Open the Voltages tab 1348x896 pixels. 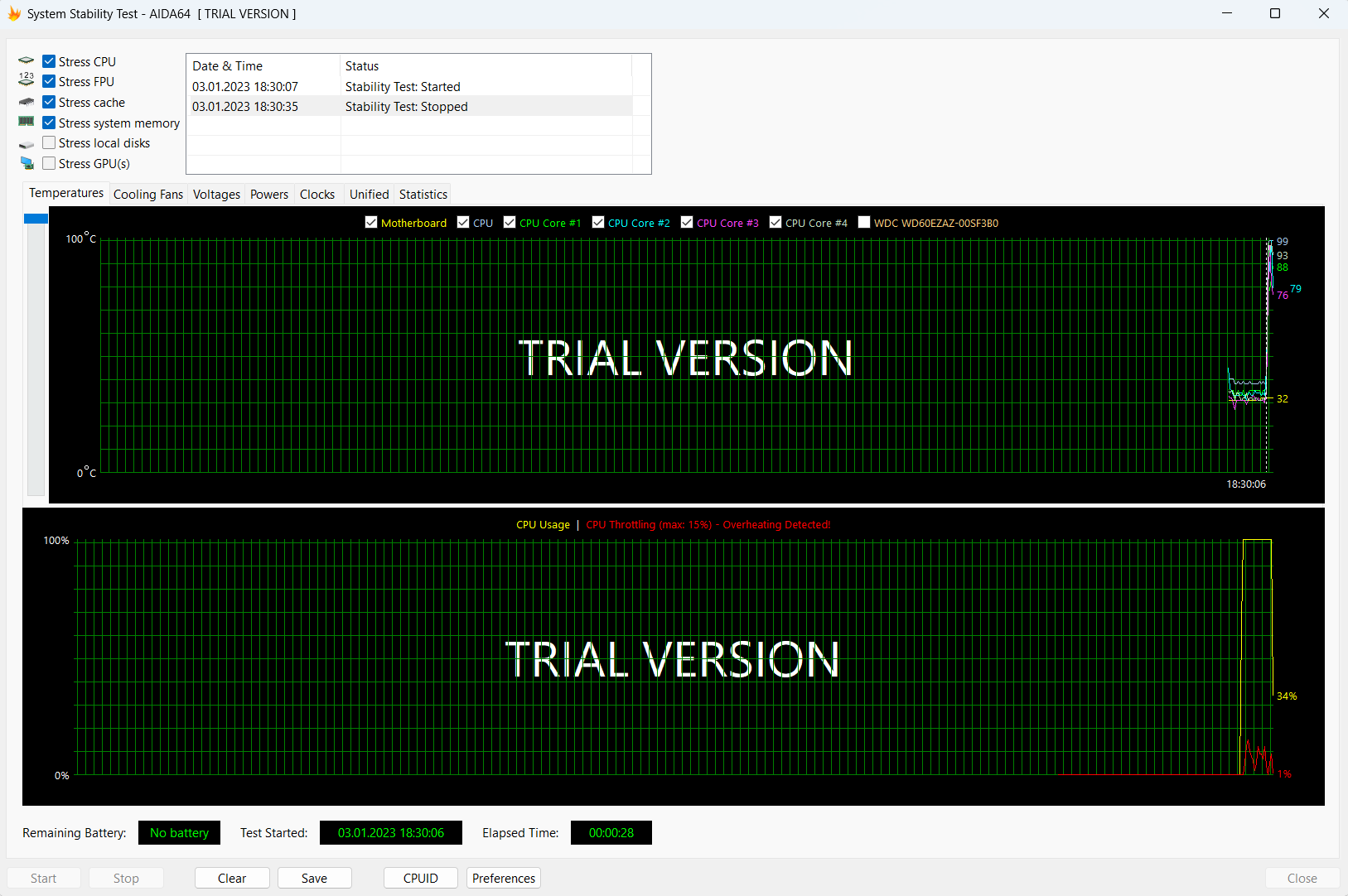[x=216, y=195]
